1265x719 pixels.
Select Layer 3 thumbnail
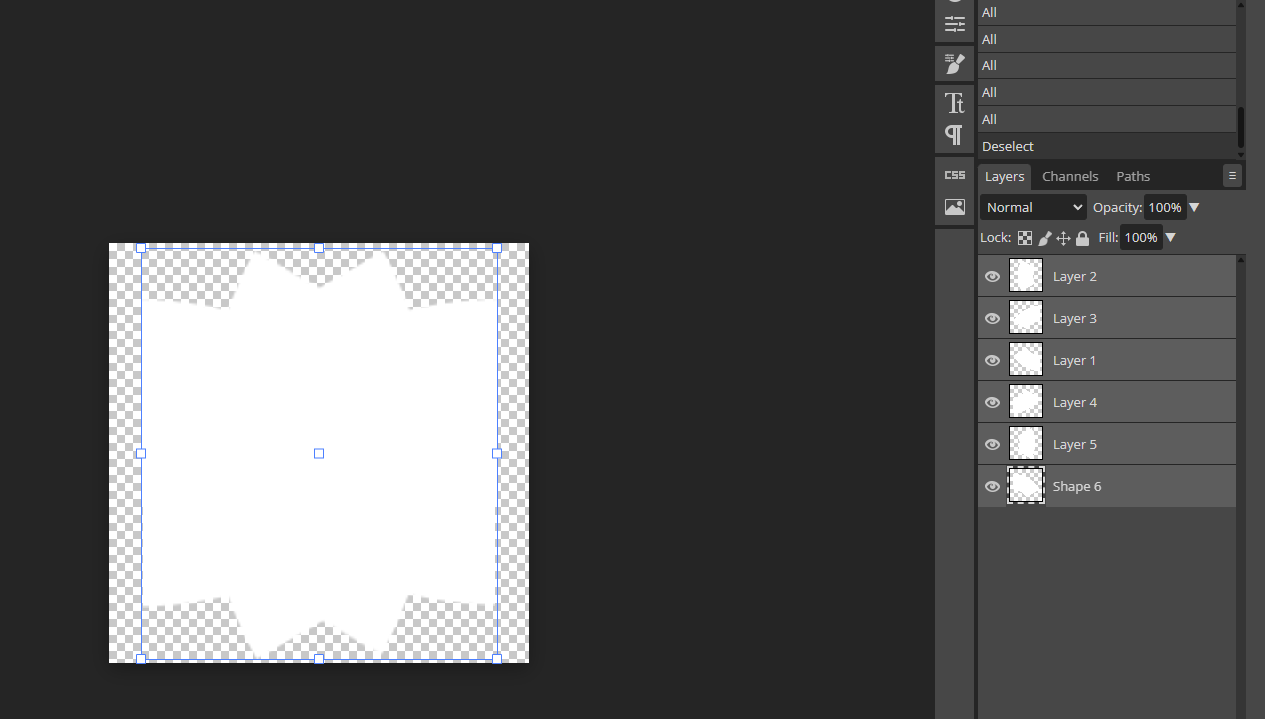[1026, 318]
